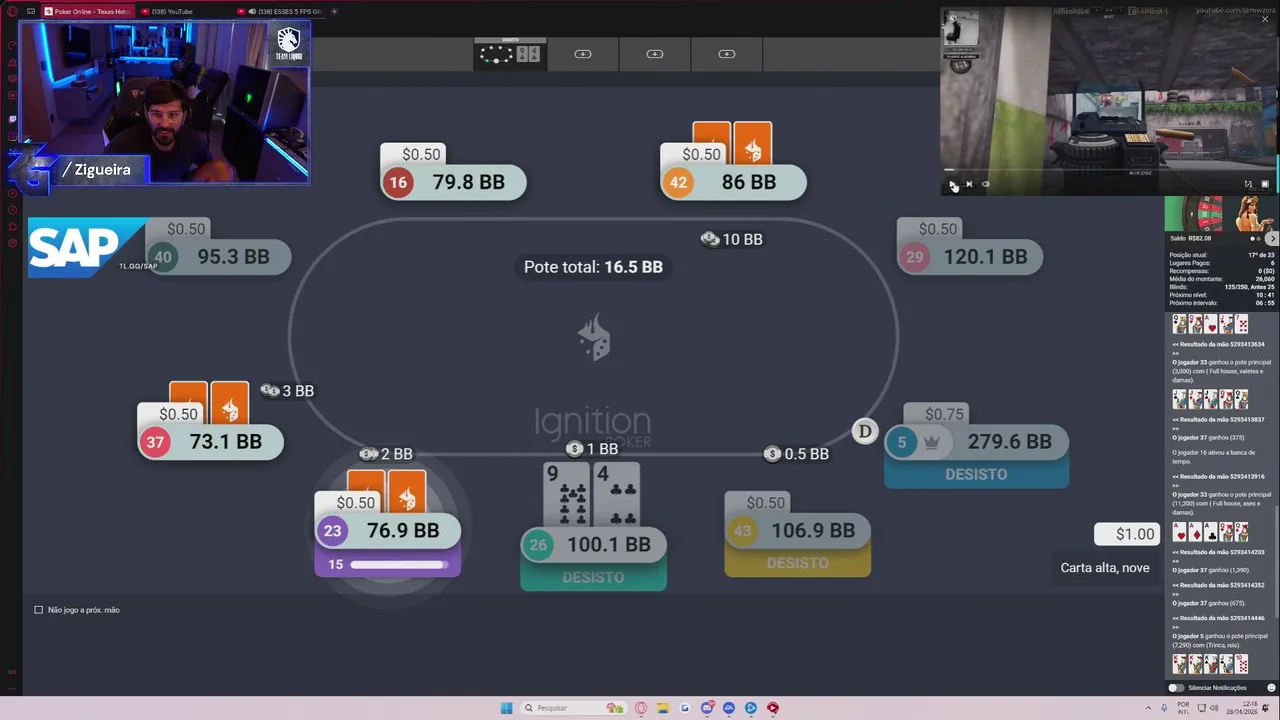This screenshot has height=720, width=1280.
Task: Select the second promo carousel dot
Action: [x=1259, y=239]
